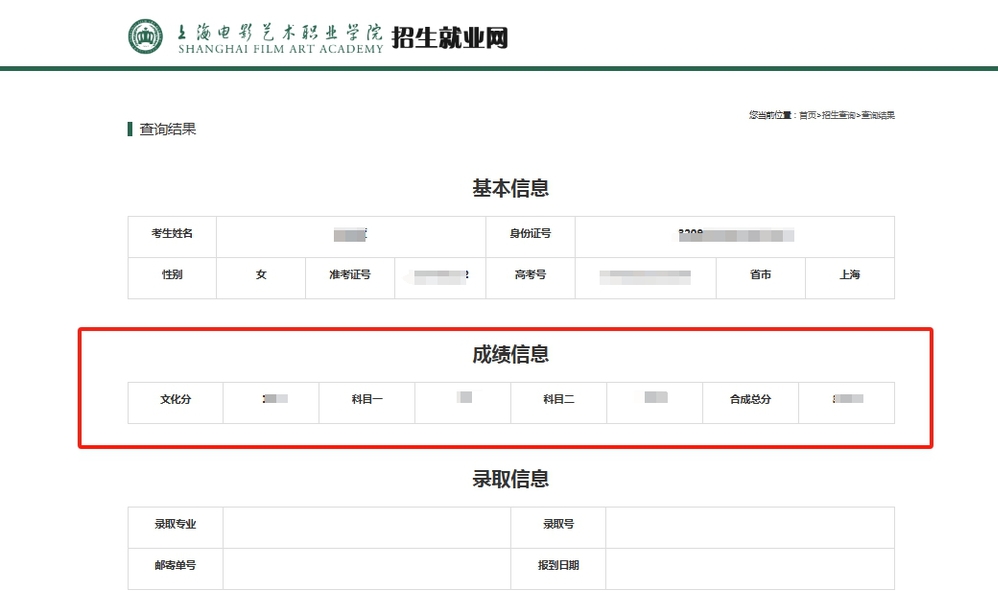998x614 pixels.
Task: Click the 准考证号 label cell
Action: [x=350, y=275]
